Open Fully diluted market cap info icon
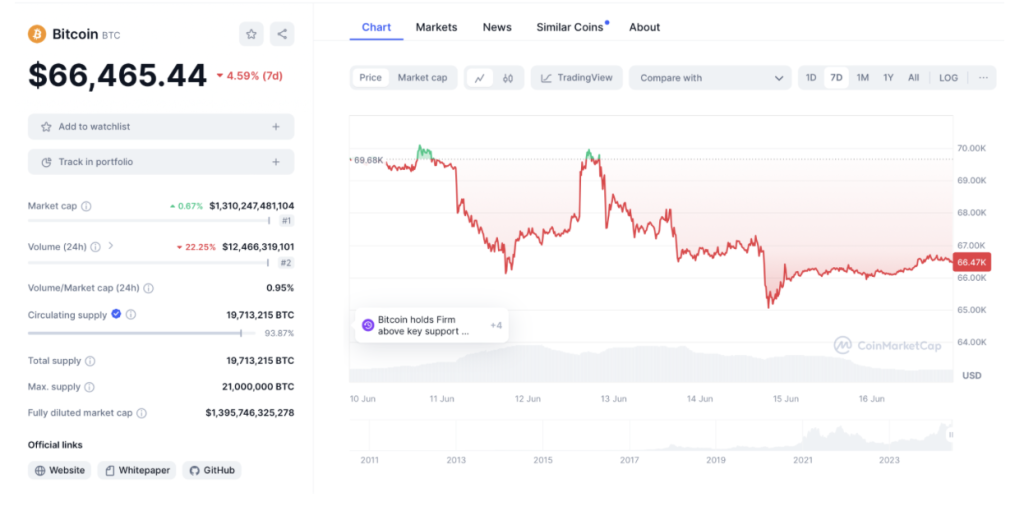This screenshot has height=511, width=1024. (x=142, y=414)
